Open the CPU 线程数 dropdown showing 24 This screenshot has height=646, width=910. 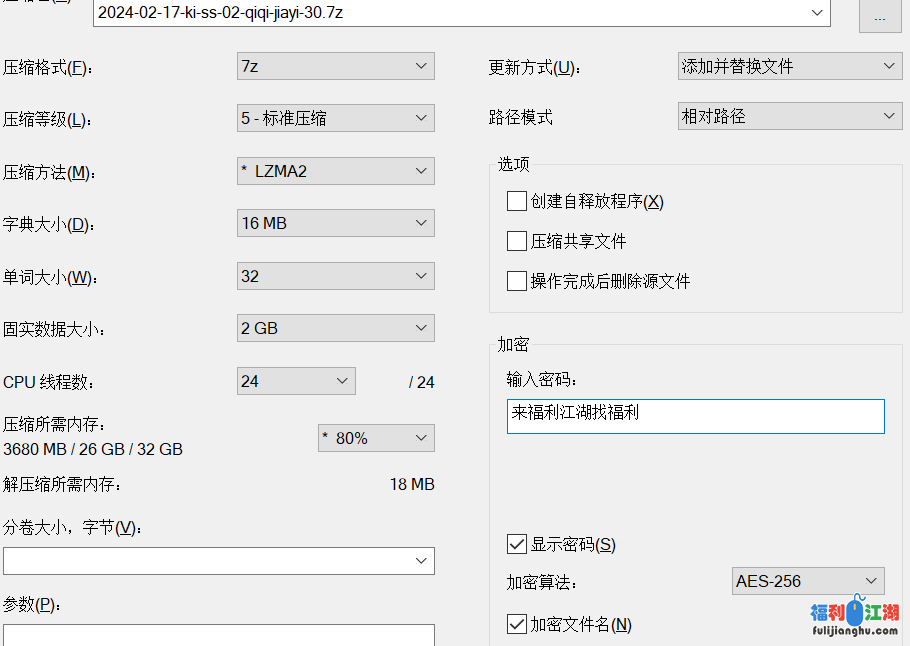pos(296,381)
